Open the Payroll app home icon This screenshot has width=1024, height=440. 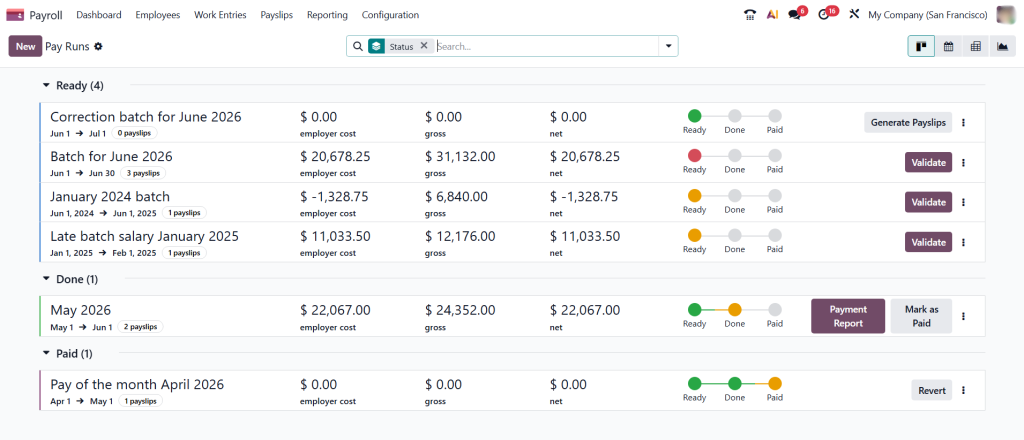tap(15, 14)
